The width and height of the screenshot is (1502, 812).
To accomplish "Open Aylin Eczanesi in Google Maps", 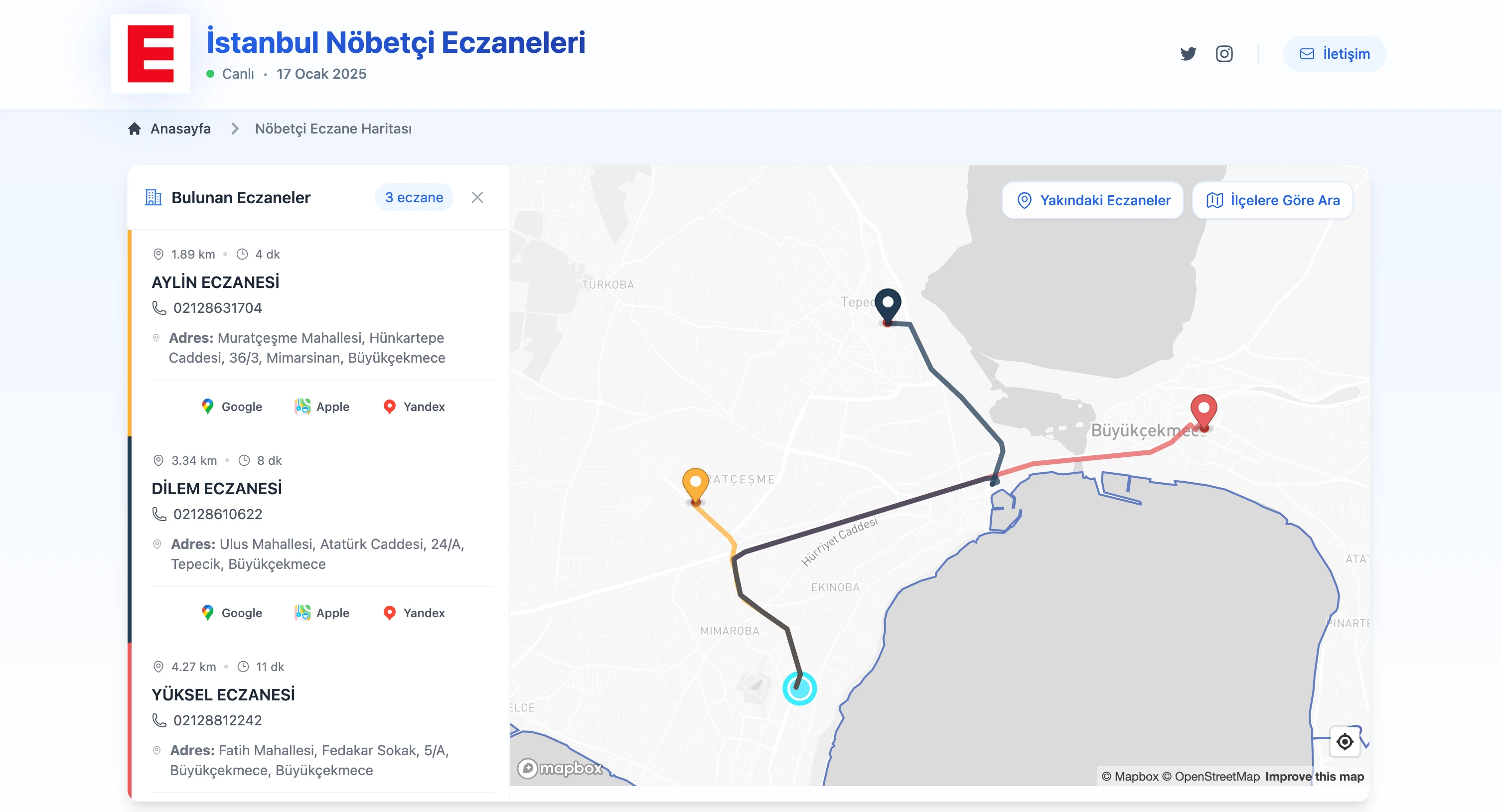I will 231,406.
